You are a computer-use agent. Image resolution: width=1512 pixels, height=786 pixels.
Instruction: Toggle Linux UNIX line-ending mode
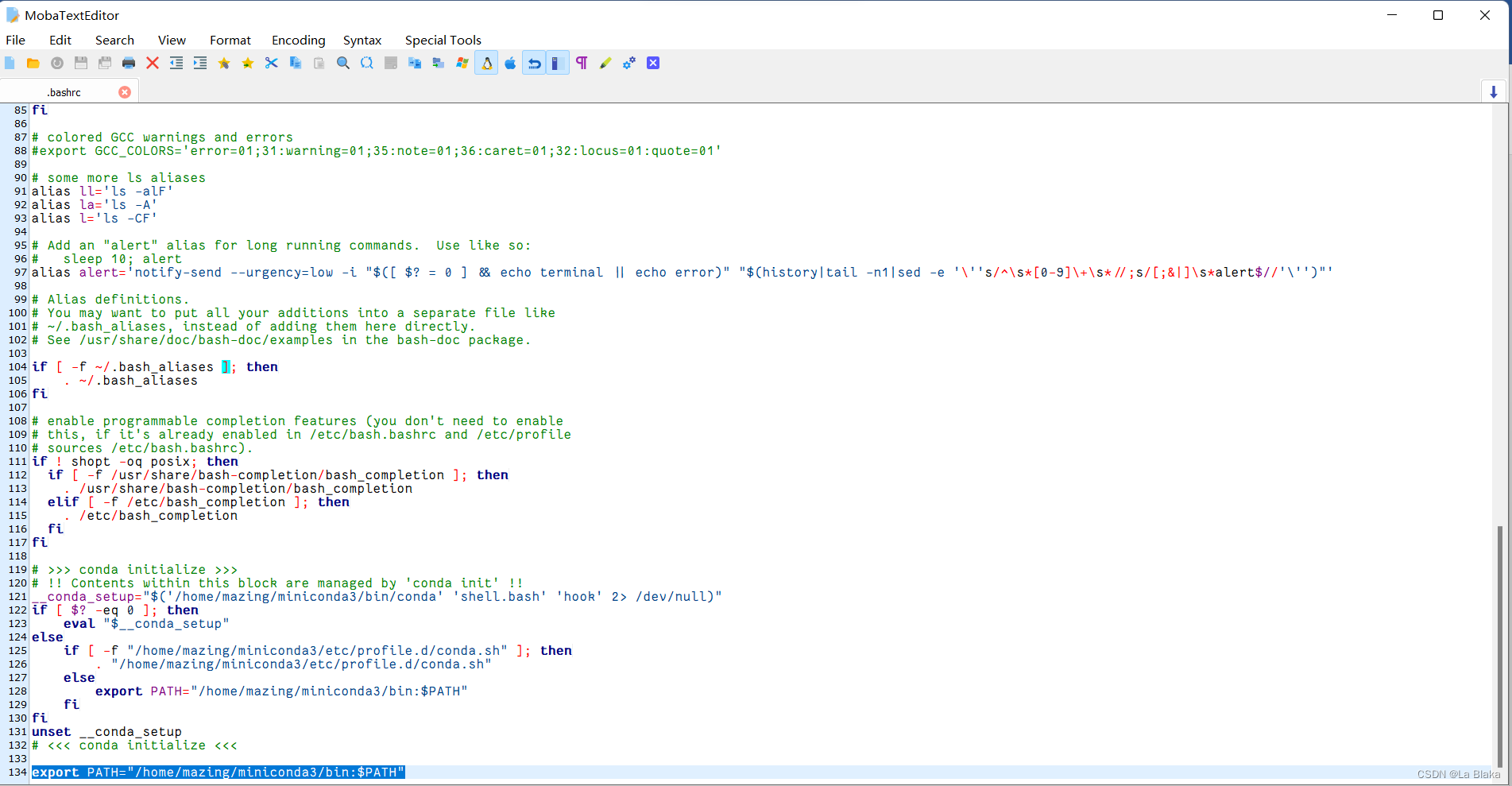point(486,63)
